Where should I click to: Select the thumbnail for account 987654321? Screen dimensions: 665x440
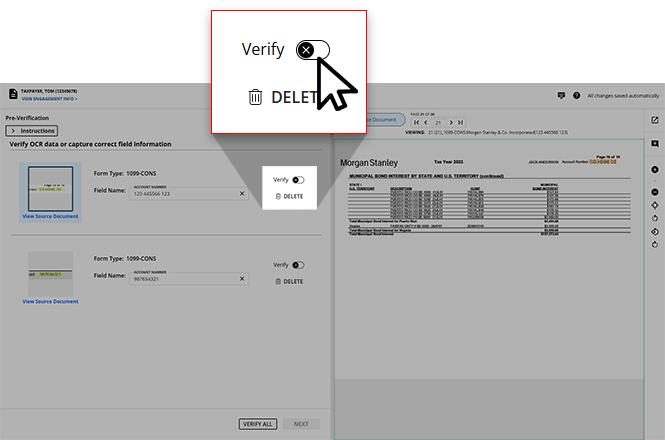(x=50, y=274)
